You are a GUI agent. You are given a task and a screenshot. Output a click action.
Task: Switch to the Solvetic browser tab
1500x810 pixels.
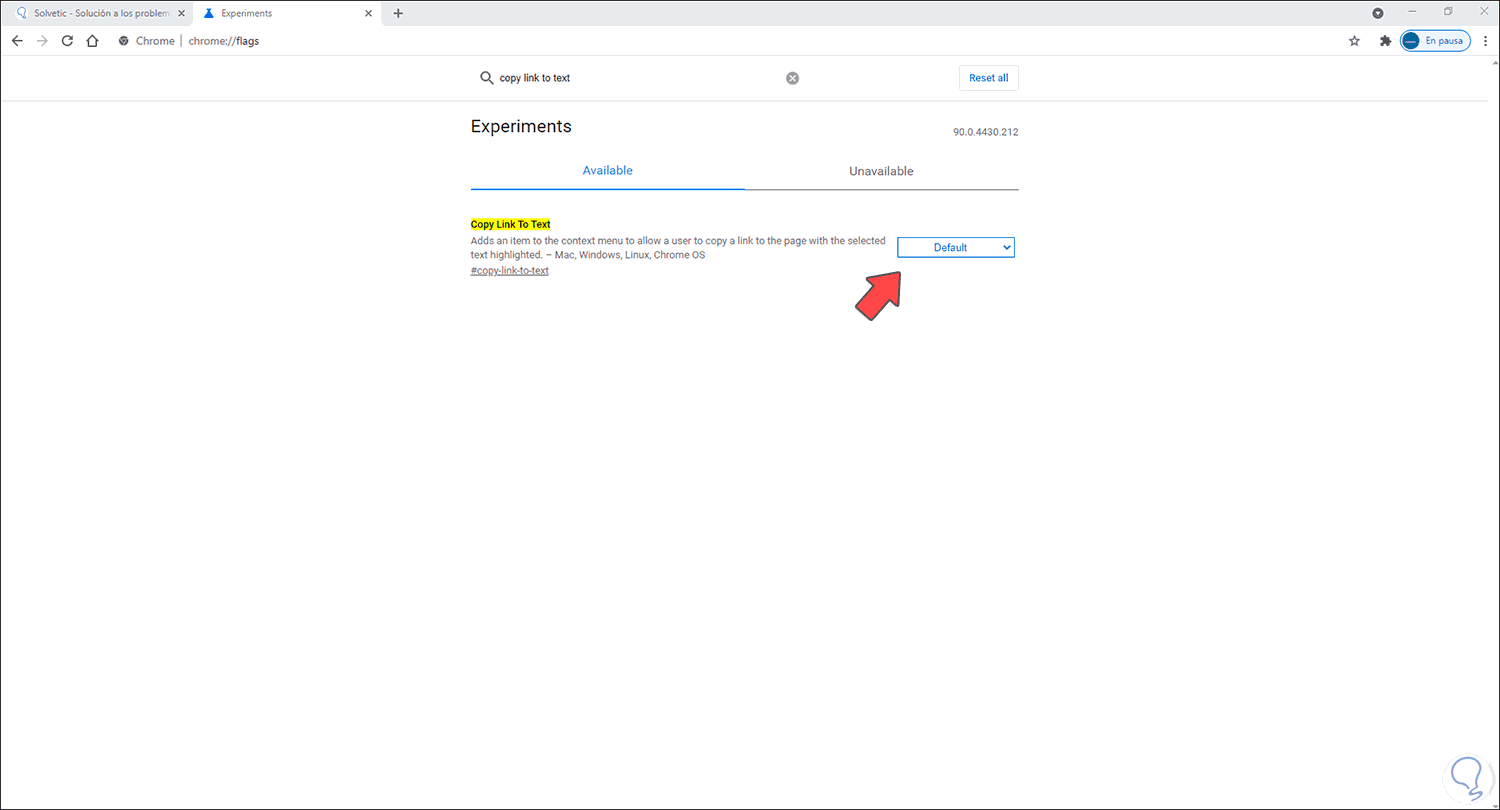tap(97, 14)
